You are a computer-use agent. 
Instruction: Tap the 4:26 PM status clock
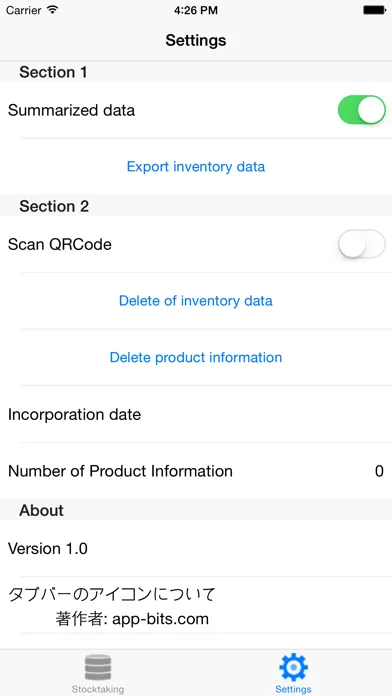pyautogui.click(x=196, y=10)
